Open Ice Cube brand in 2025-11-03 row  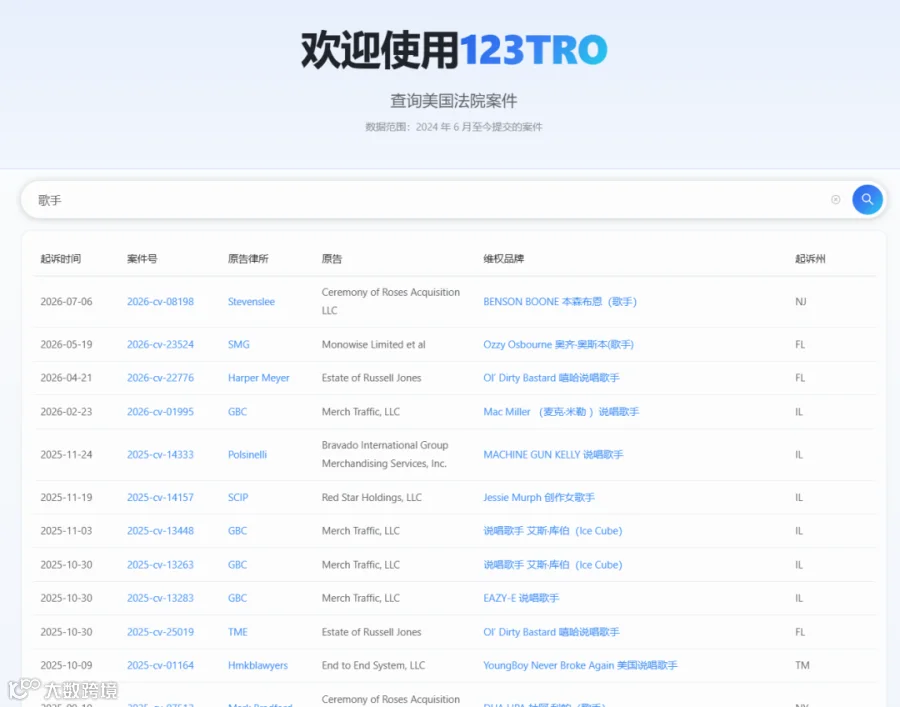553,531
